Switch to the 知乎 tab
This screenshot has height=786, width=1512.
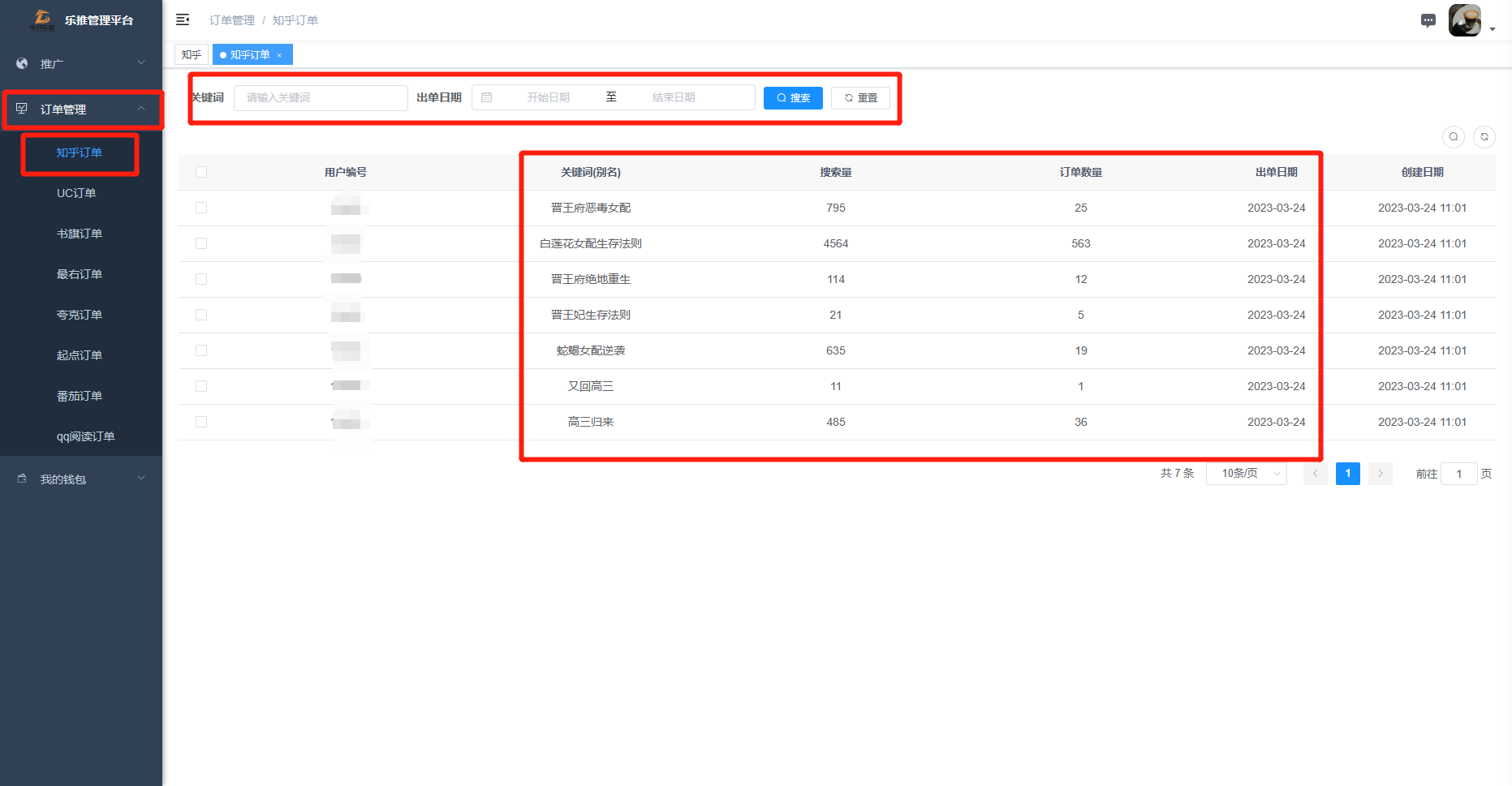[192, 55]
